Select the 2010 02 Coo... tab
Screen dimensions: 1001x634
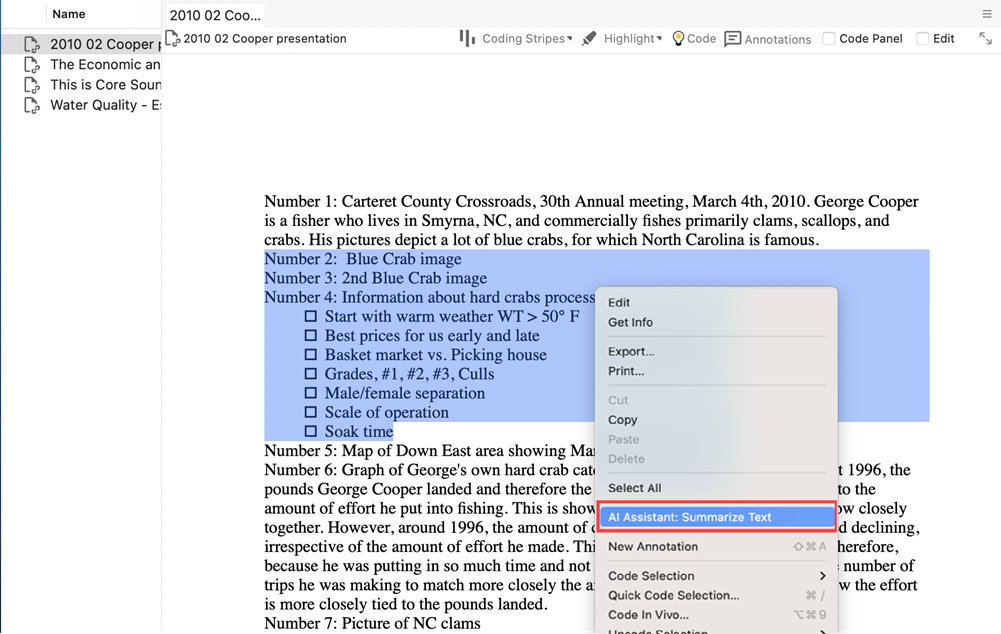tap(215, 15)
